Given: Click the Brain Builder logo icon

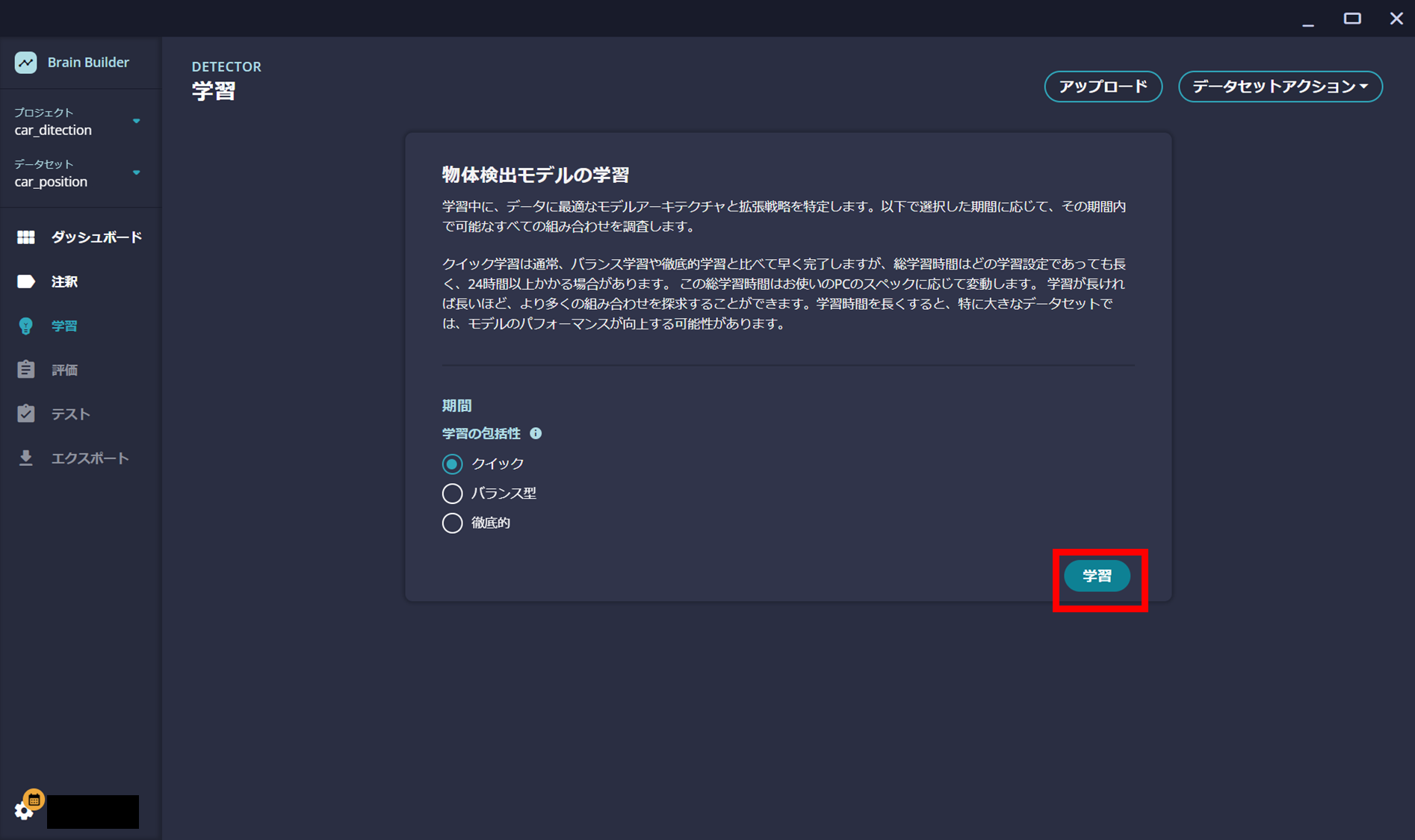Looking at the screenshot, I should 25,63.
